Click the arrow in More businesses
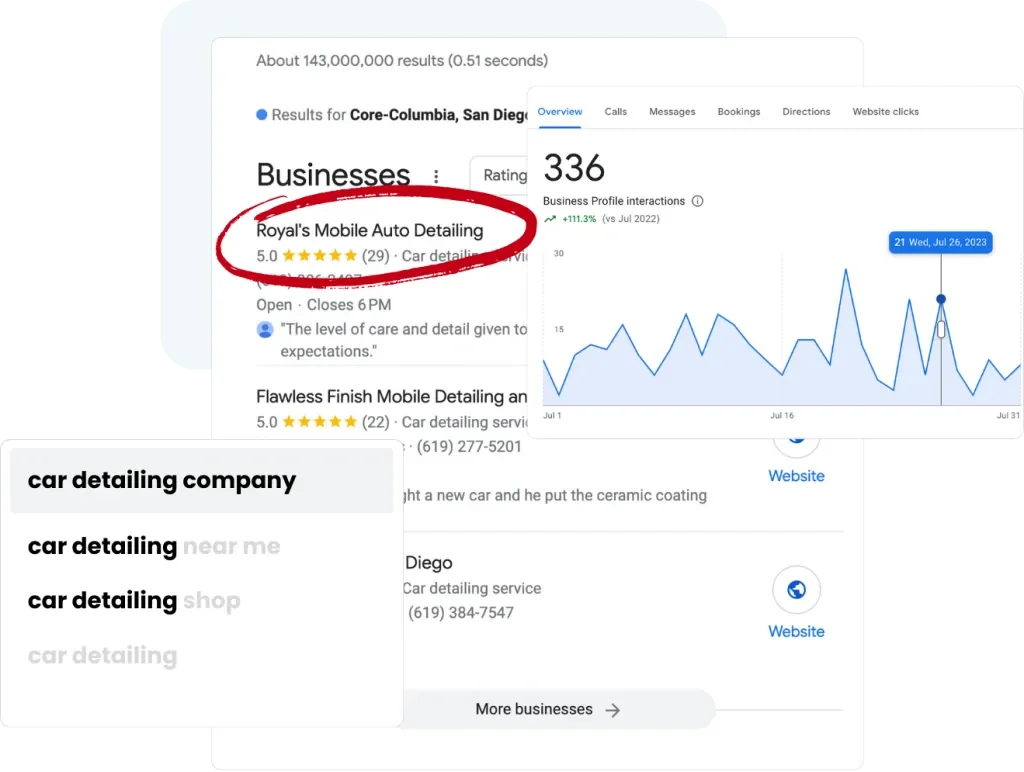Screen dimensions: 1024x772 pos(613,710)
